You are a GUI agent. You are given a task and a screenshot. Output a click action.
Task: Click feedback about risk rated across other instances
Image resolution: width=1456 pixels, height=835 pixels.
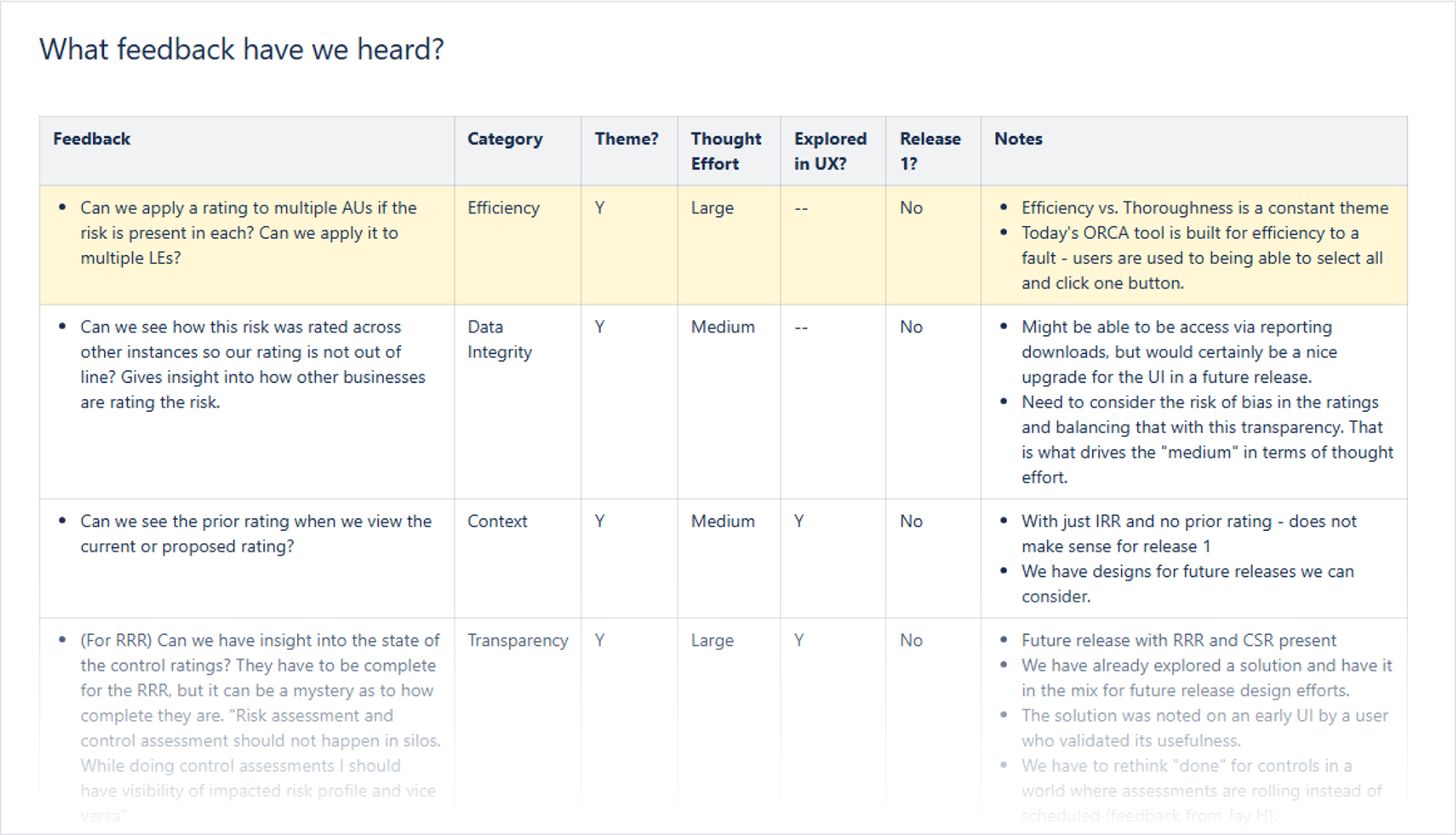point(253,365)
